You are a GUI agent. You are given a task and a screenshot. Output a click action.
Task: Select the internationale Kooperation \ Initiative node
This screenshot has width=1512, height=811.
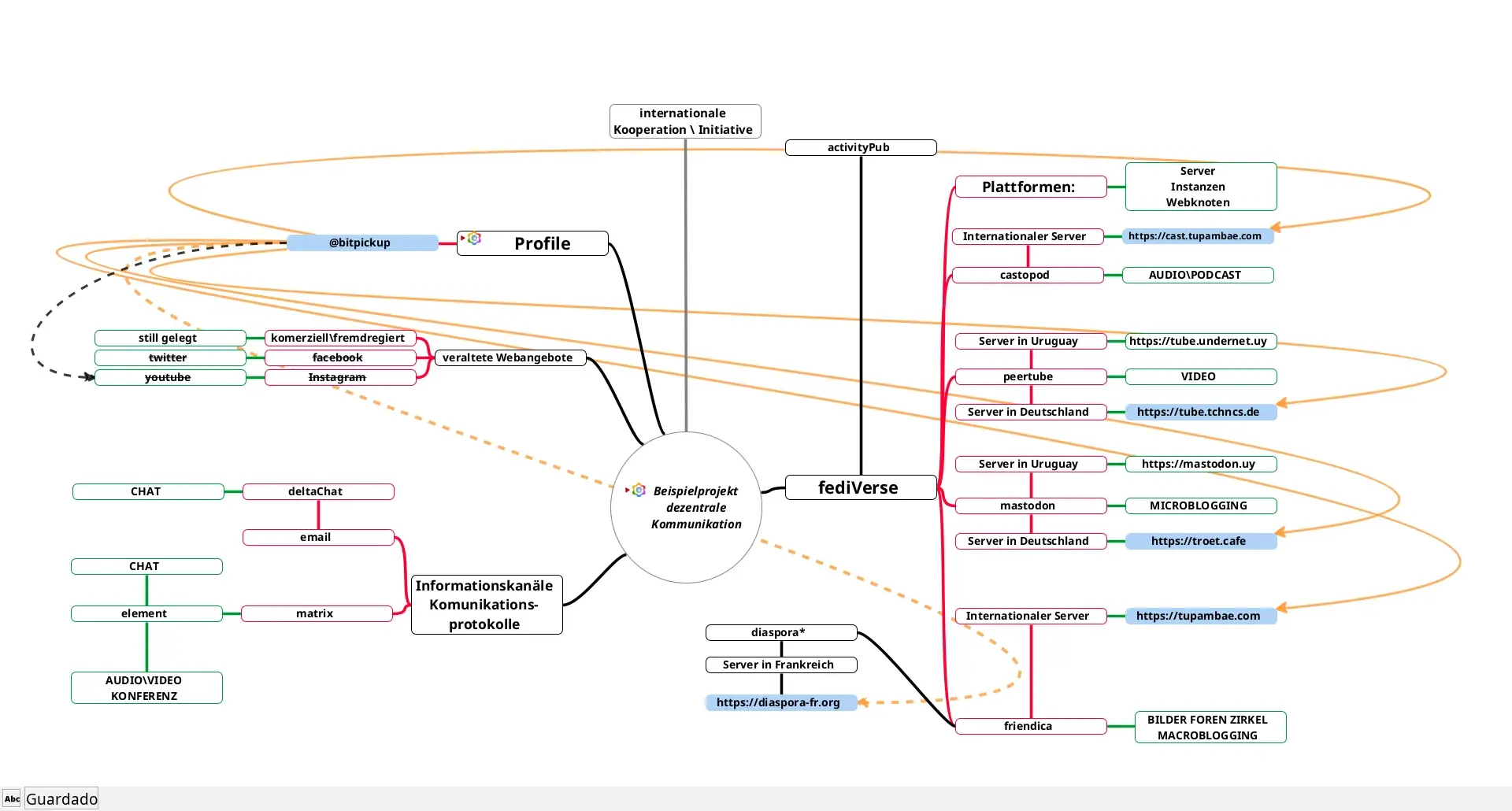click(x=683, y=121)
